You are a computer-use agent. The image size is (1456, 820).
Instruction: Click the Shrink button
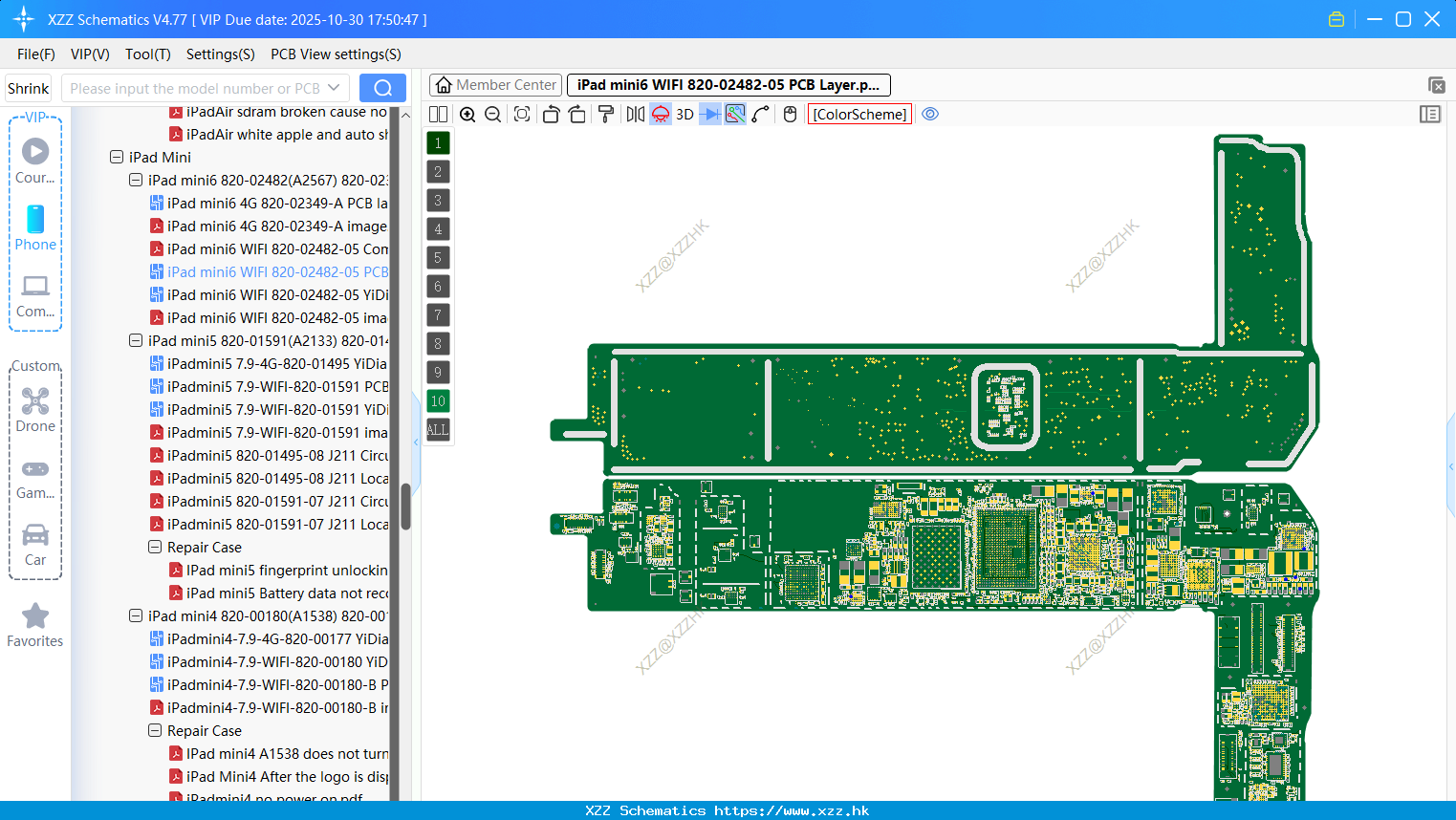click(x=29, y=88)
